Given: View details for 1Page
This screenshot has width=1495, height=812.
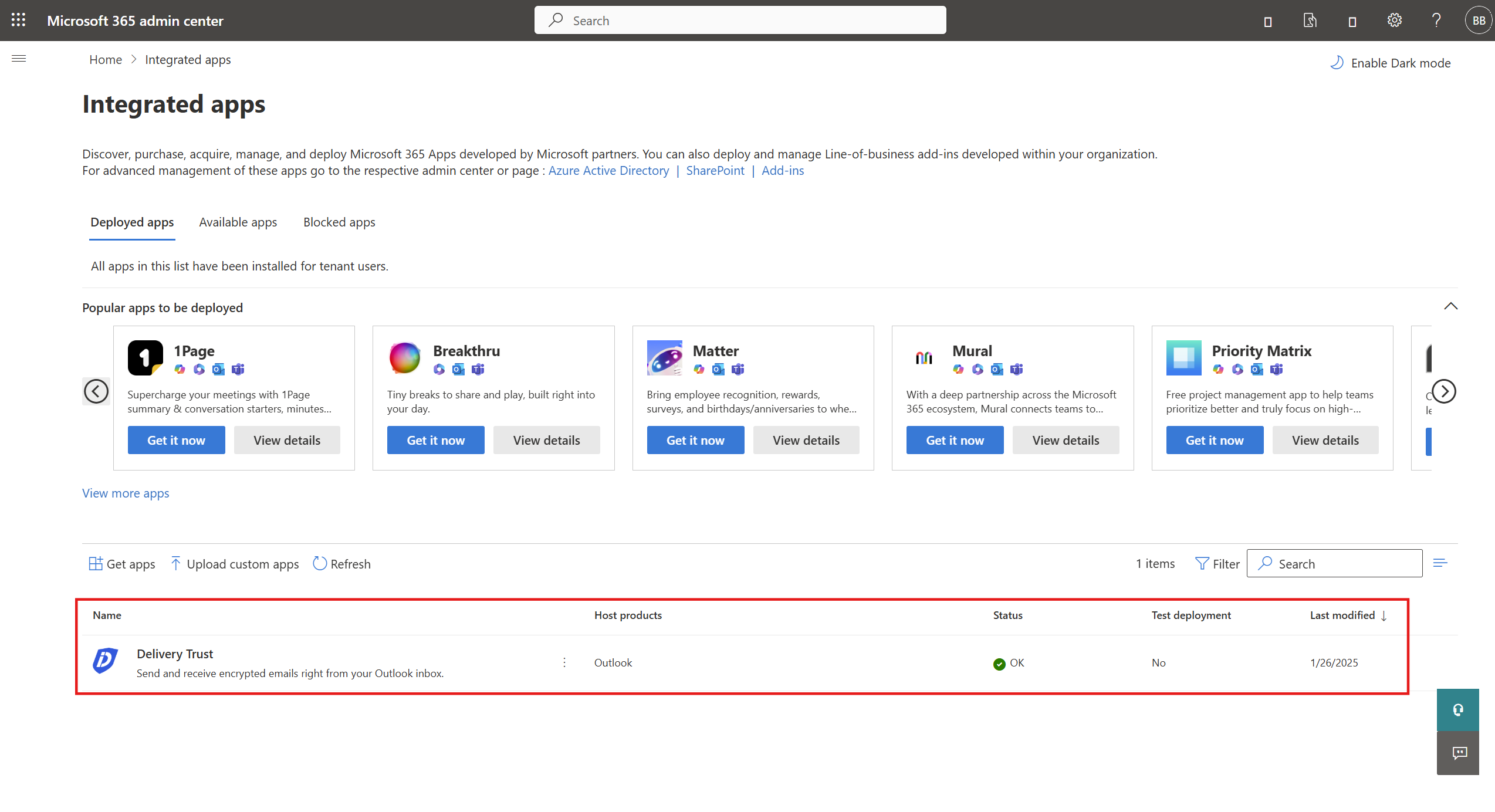Looking at the screenshot, I should (287, 440).
